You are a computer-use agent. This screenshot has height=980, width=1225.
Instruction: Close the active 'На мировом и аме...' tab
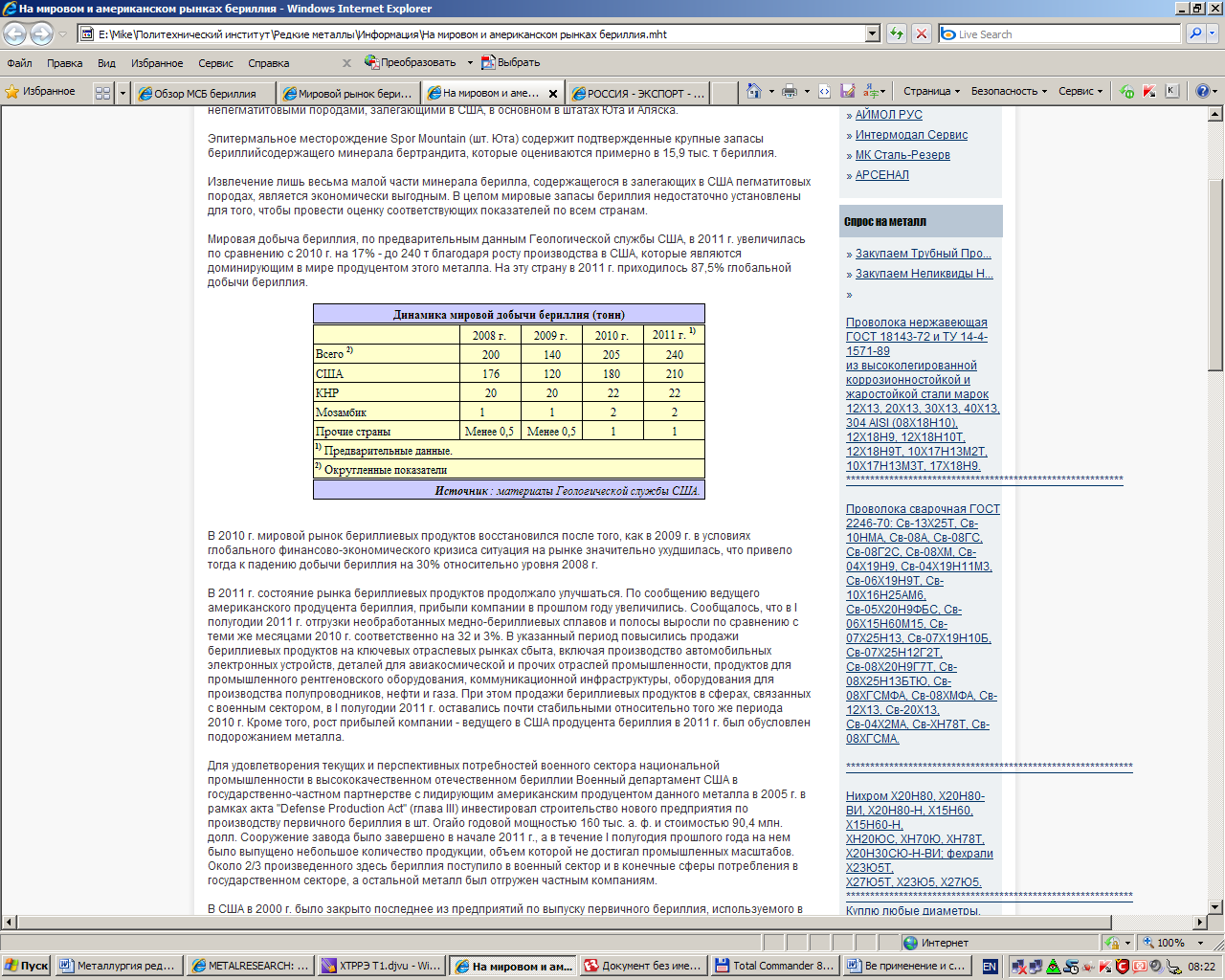[x=552, y=94]
